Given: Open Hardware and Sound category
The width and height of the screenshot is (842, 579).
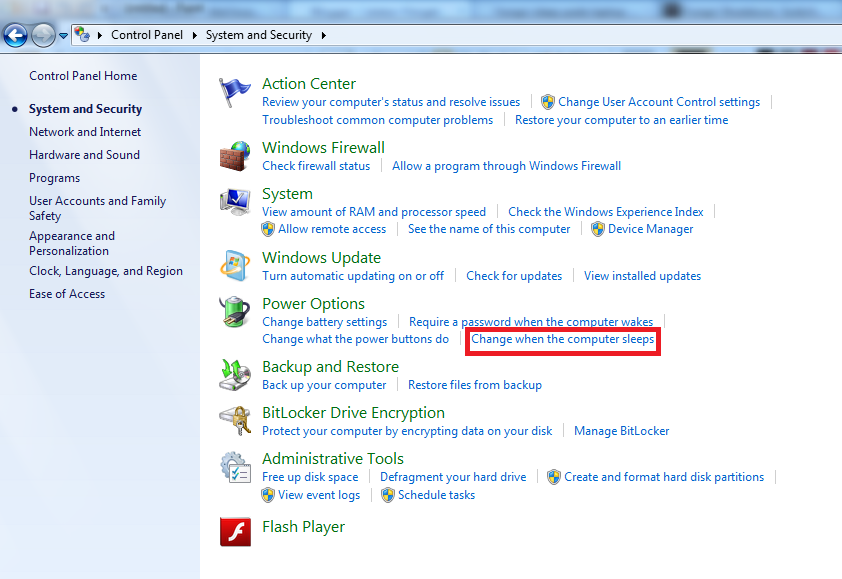Looking at the screenshot, I should tap(84, 155).
